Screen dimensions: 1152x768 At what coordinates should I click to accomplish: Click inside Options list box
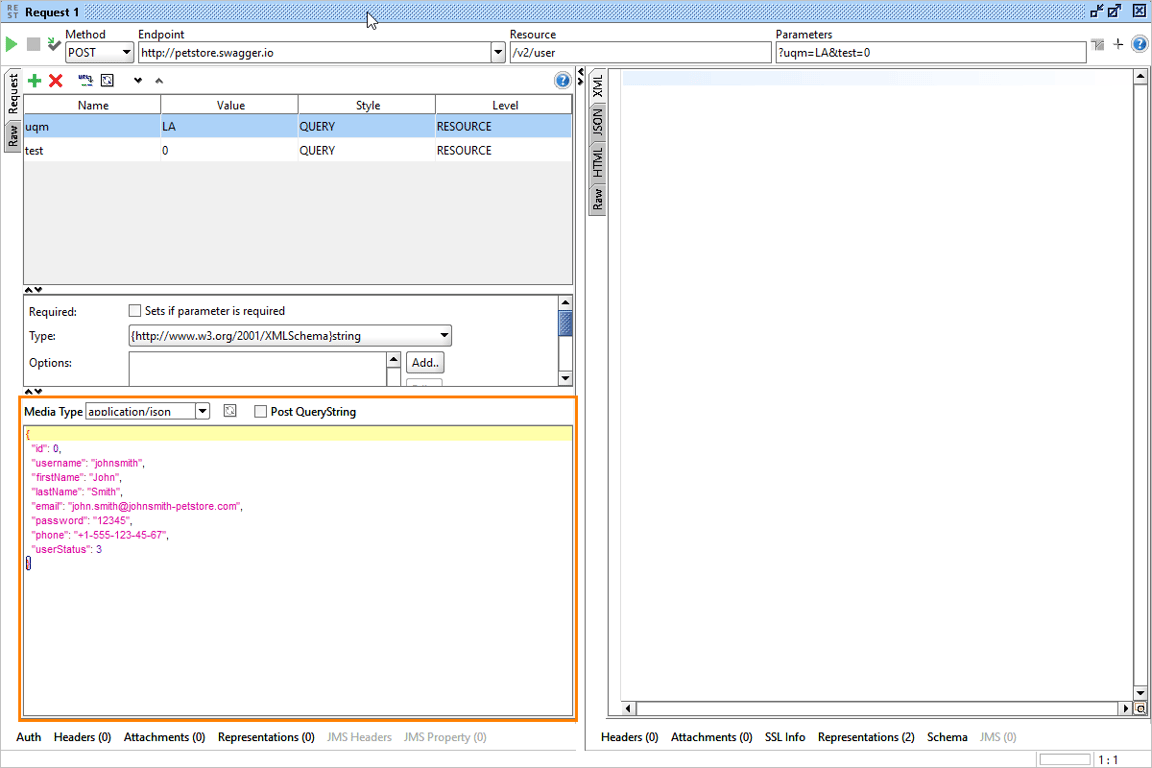pos(257,369)
